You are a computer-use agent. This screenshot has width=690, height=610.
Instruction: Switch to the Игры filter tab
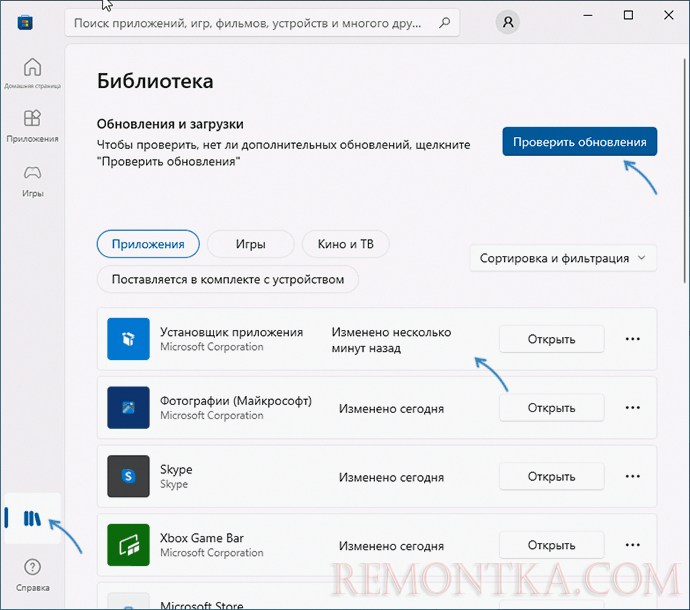pos(250,244)
